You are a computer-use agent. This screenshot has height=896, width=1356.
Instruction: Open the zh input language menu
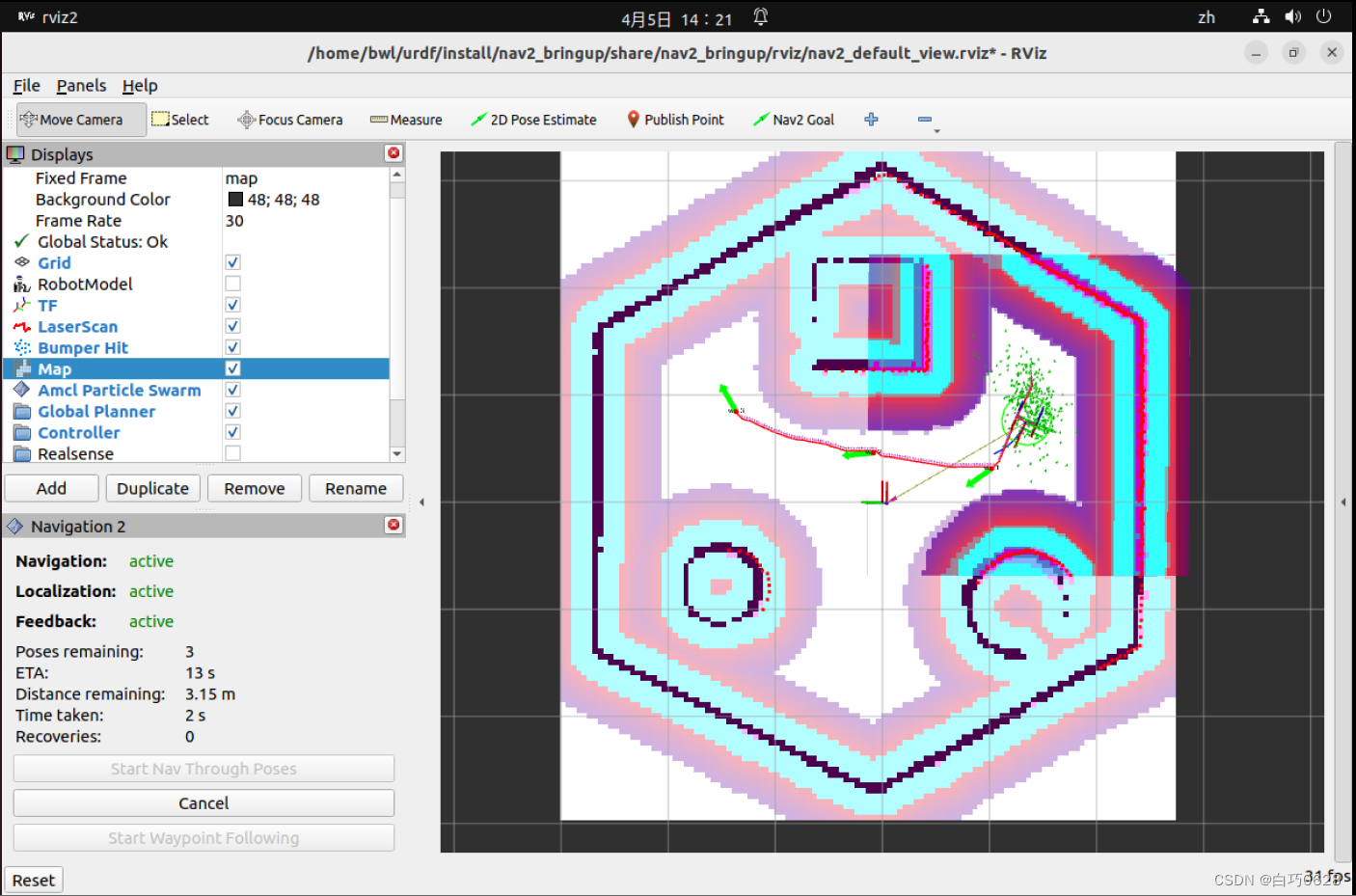1207,17
